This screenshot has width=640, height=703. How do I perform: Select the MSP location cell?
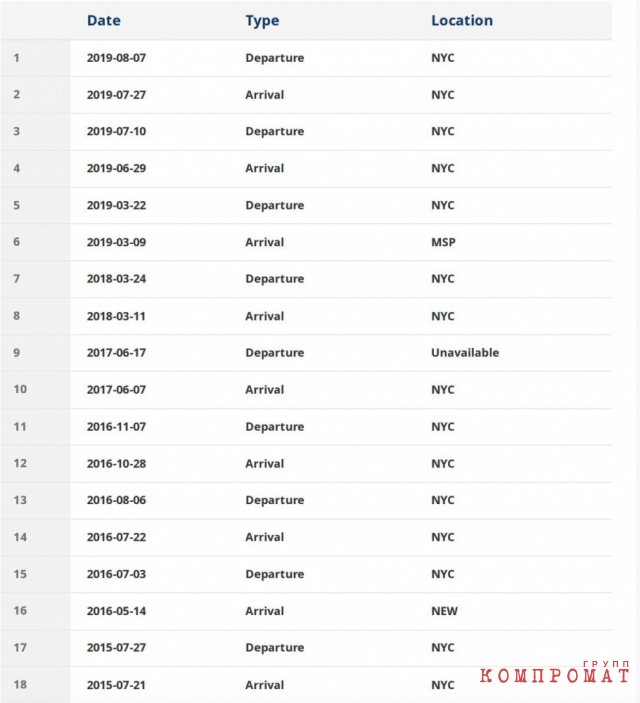(443, 242)
